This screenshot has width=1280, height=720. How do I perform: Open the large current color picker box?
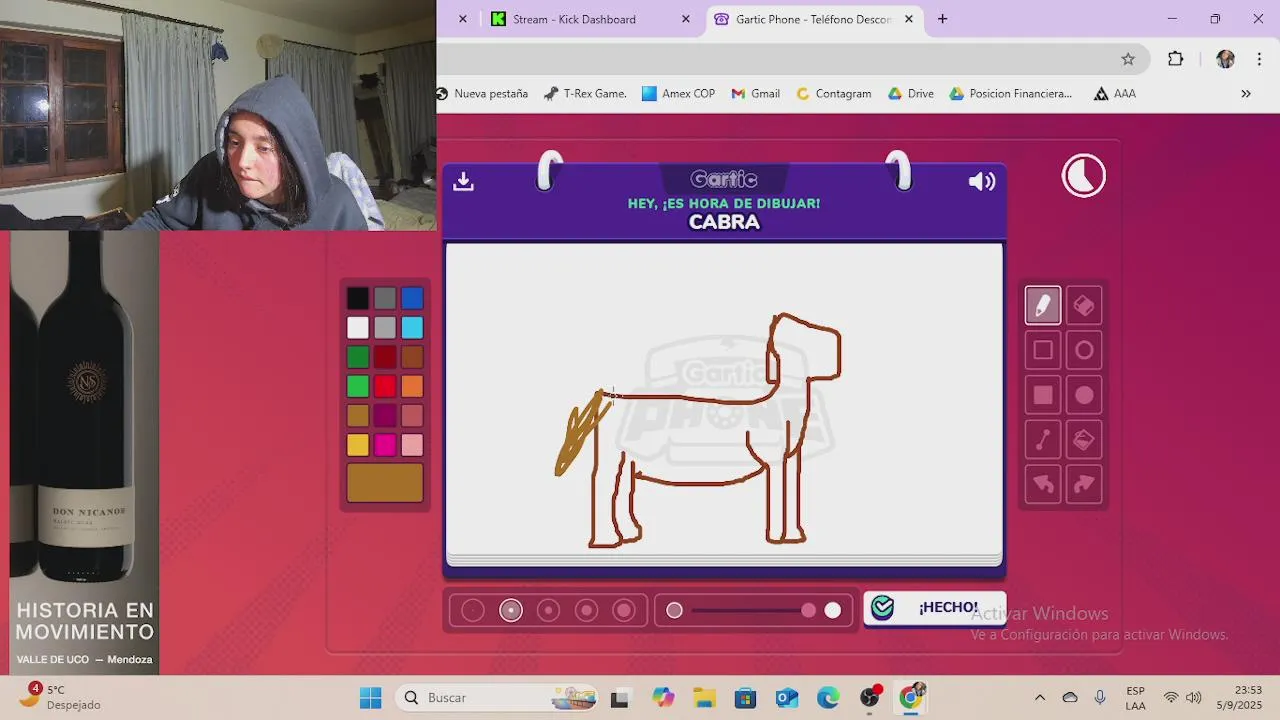coord(385,483)
